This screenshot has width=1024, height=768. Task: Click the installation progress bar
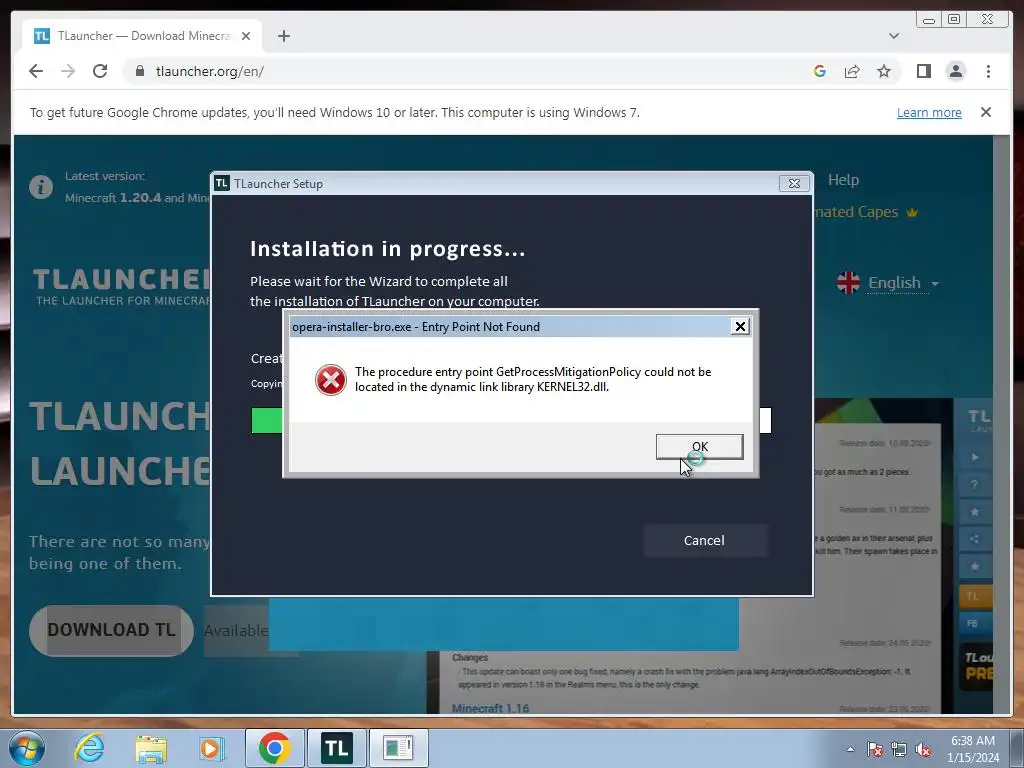(x=511, y=421)
